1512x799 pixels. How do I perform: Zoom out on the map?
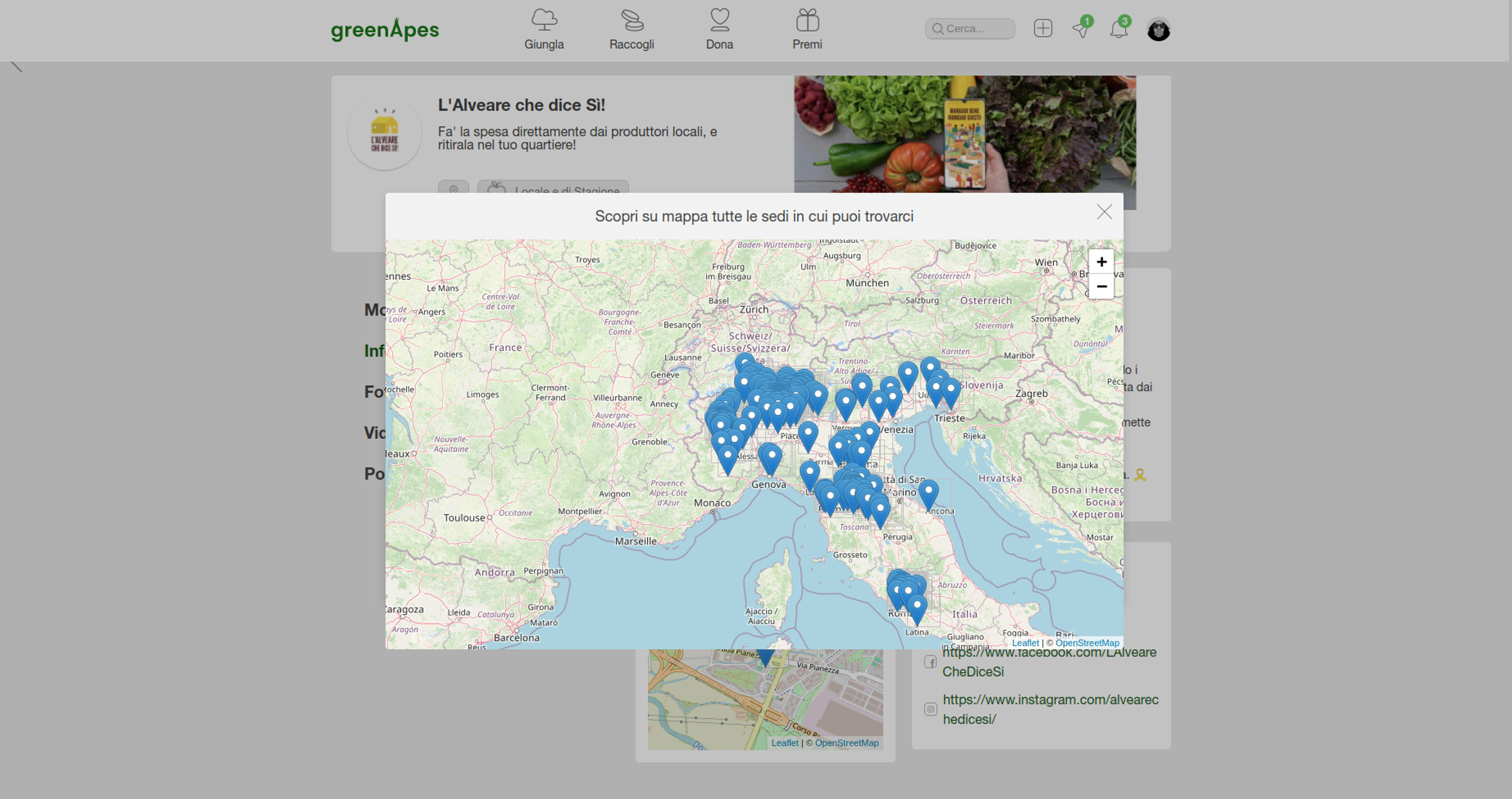pyautogui.click(x=1101, y=286)
